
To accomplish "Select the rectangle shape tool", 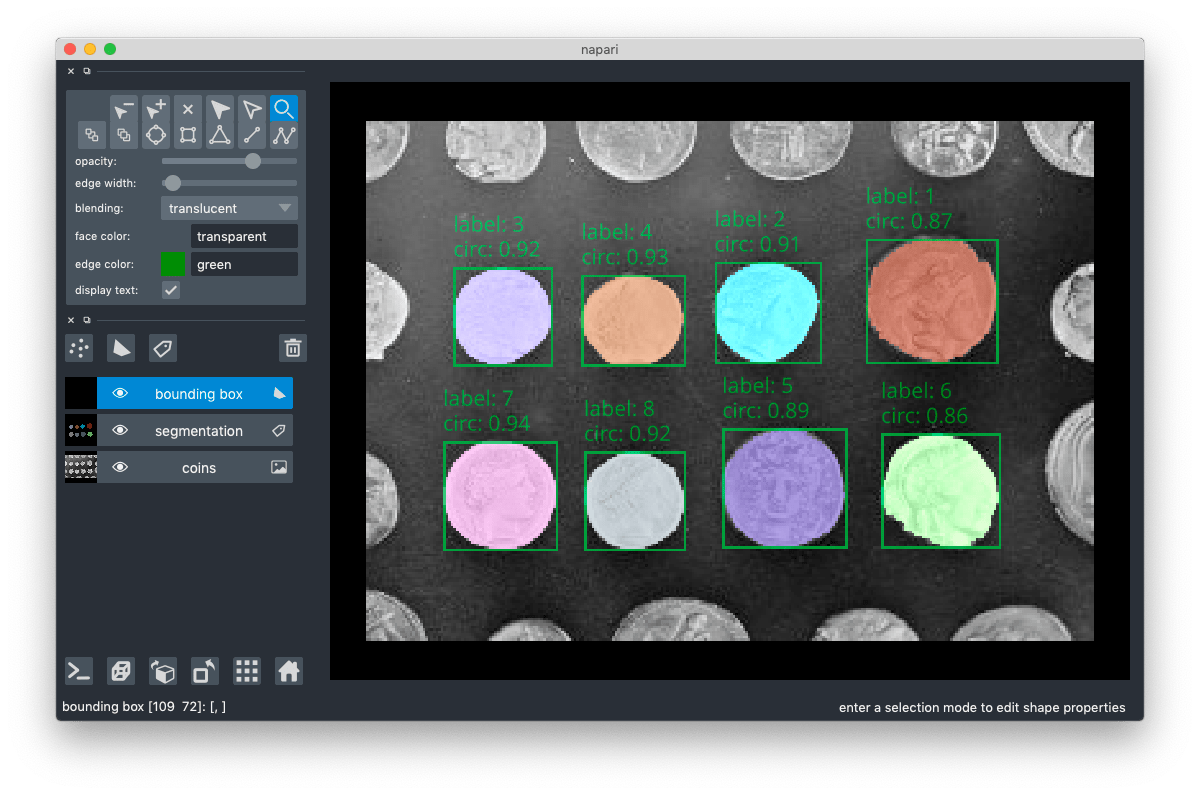I will (188, 134).
